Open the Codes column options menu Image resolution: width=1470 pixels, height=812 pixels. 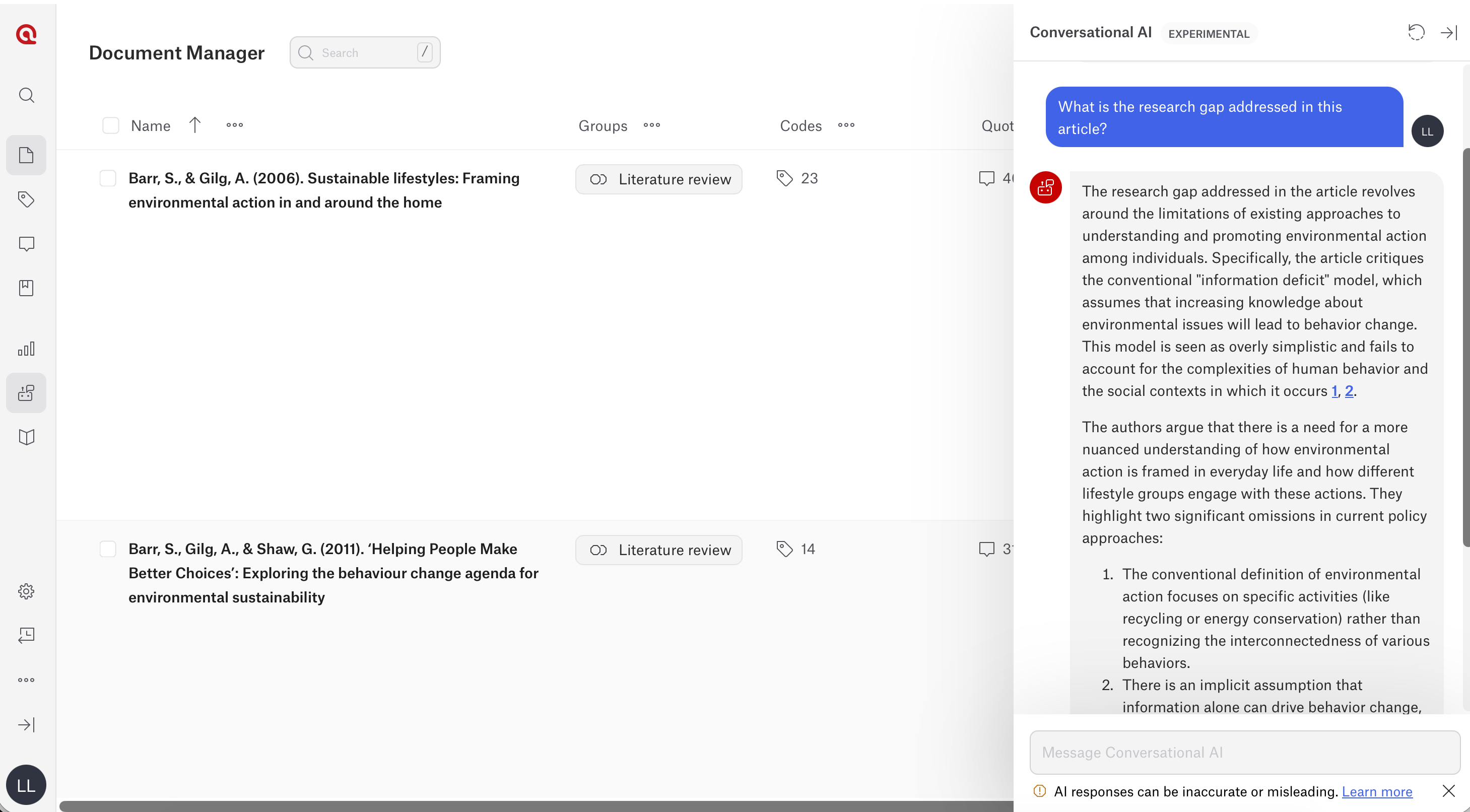[846, 125]
